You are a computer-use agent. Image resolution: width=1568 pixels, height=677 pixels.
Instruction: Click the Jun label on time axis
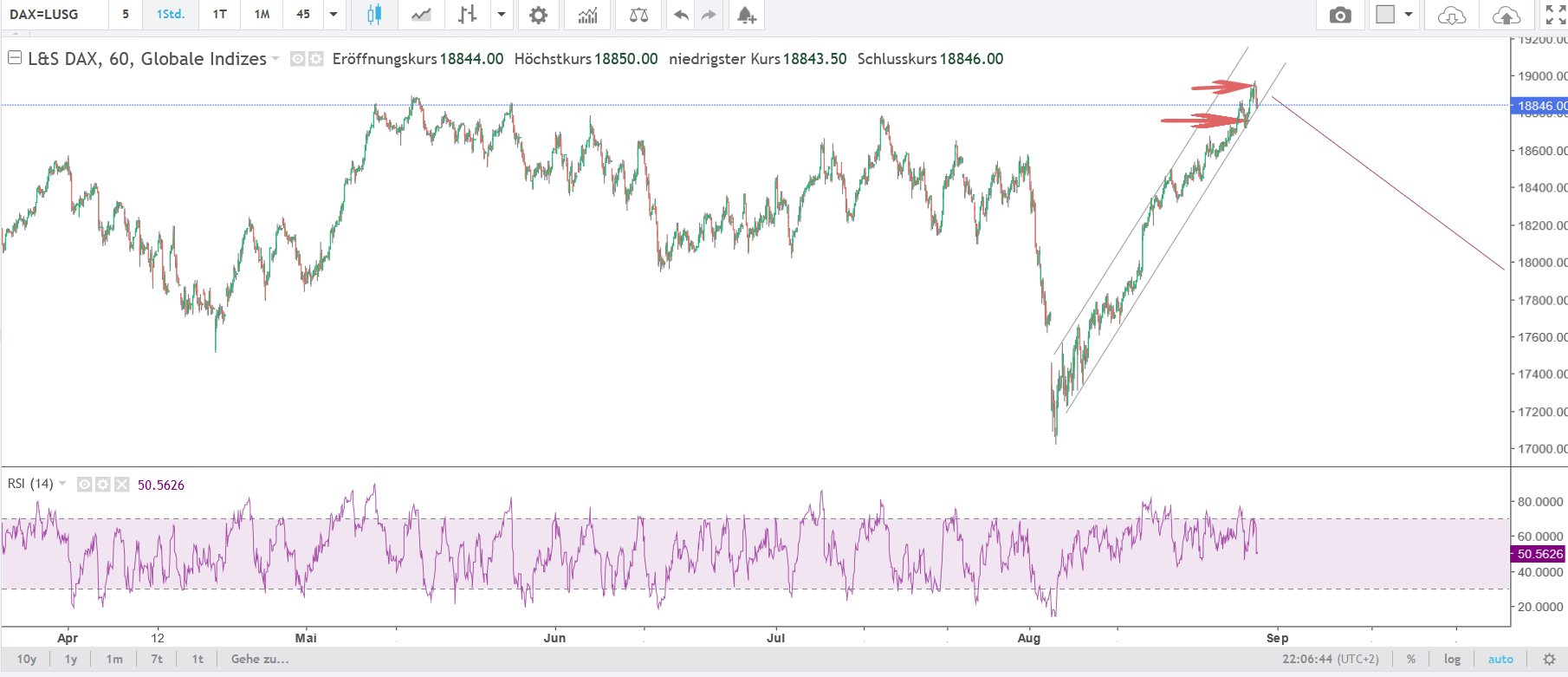coord(554,638)
